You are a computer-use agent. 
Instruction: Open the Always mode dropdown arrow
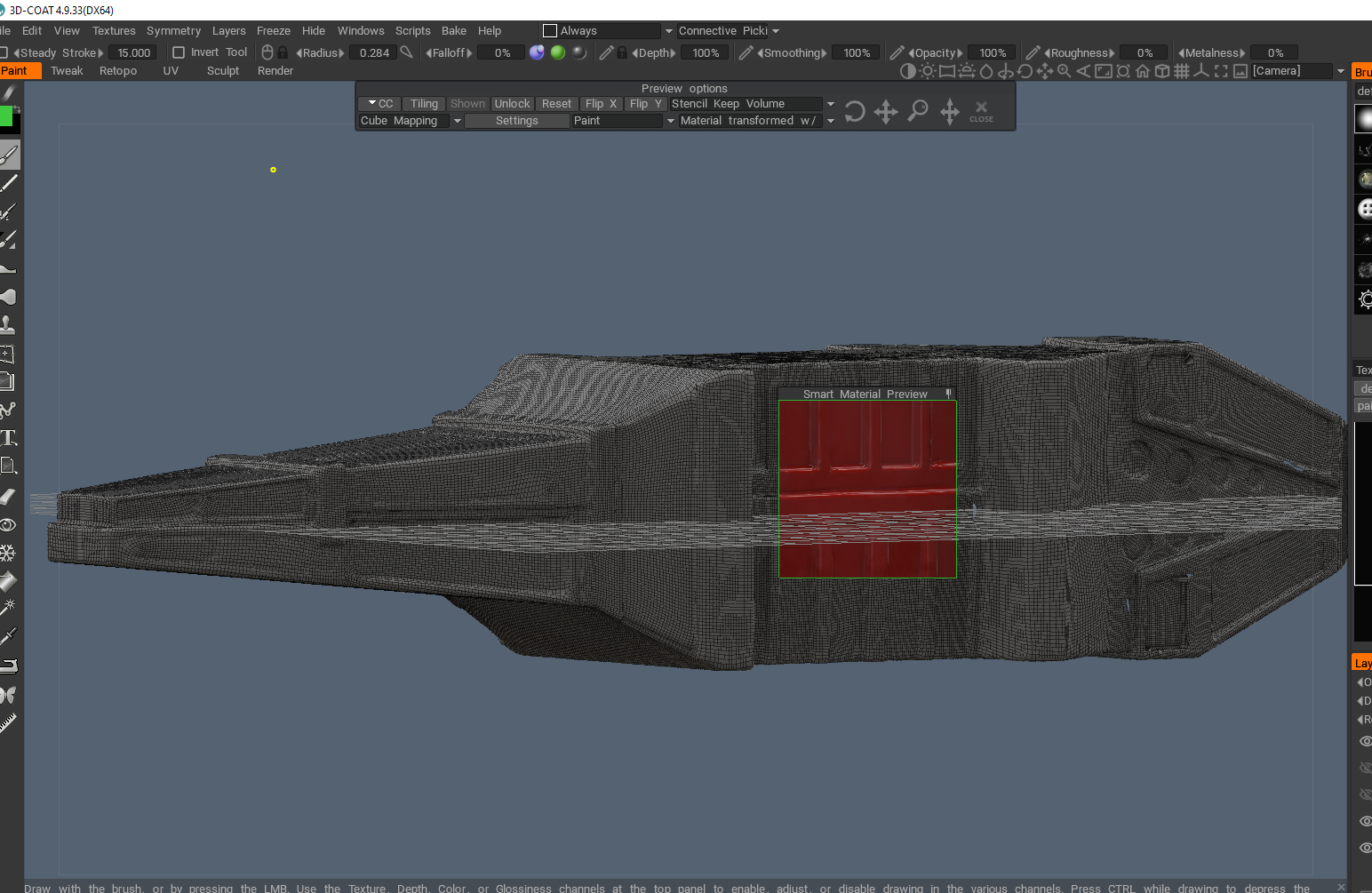(669, 31)
